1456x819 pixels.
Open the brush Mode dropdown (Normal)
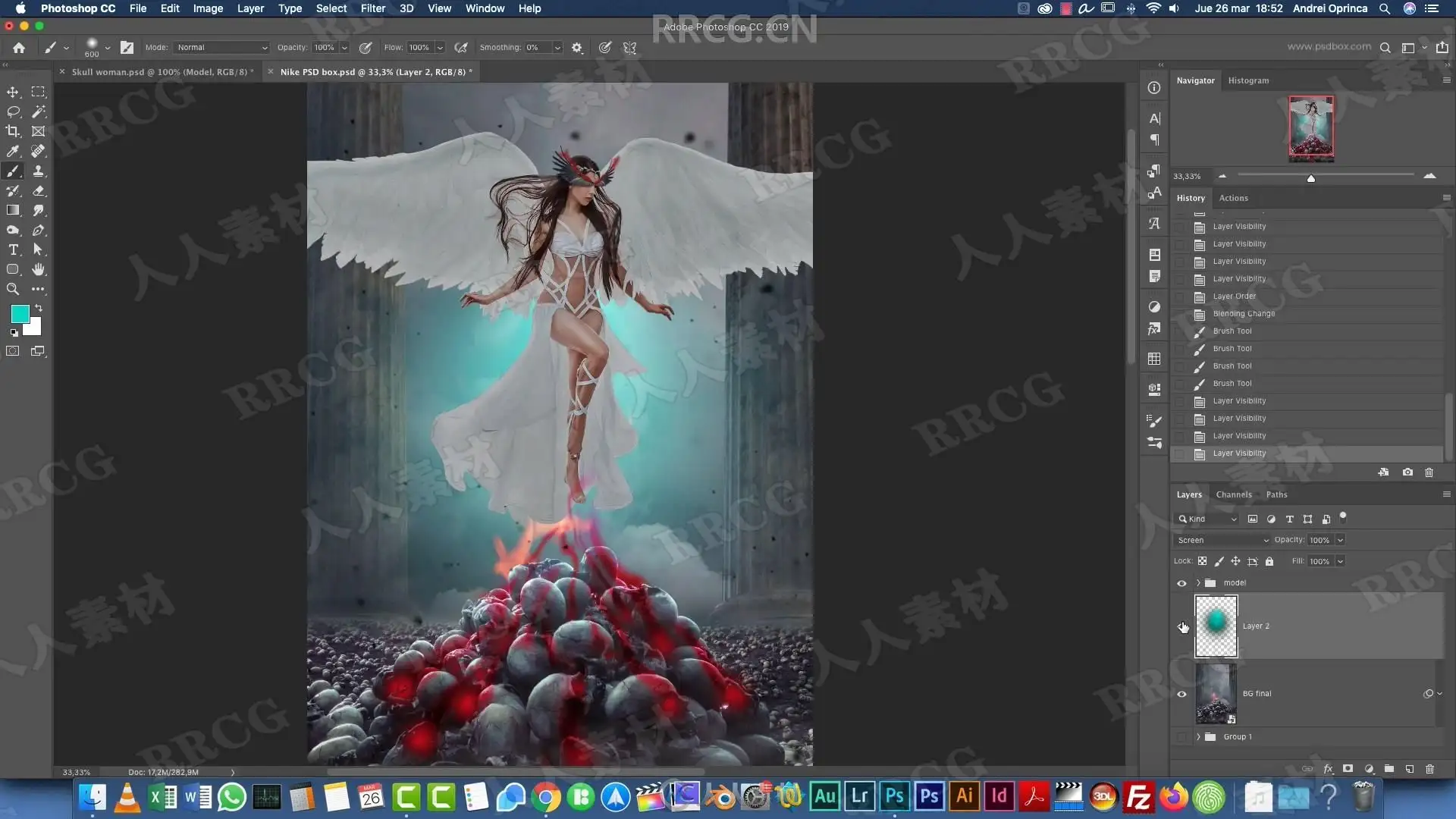[221, 47]
